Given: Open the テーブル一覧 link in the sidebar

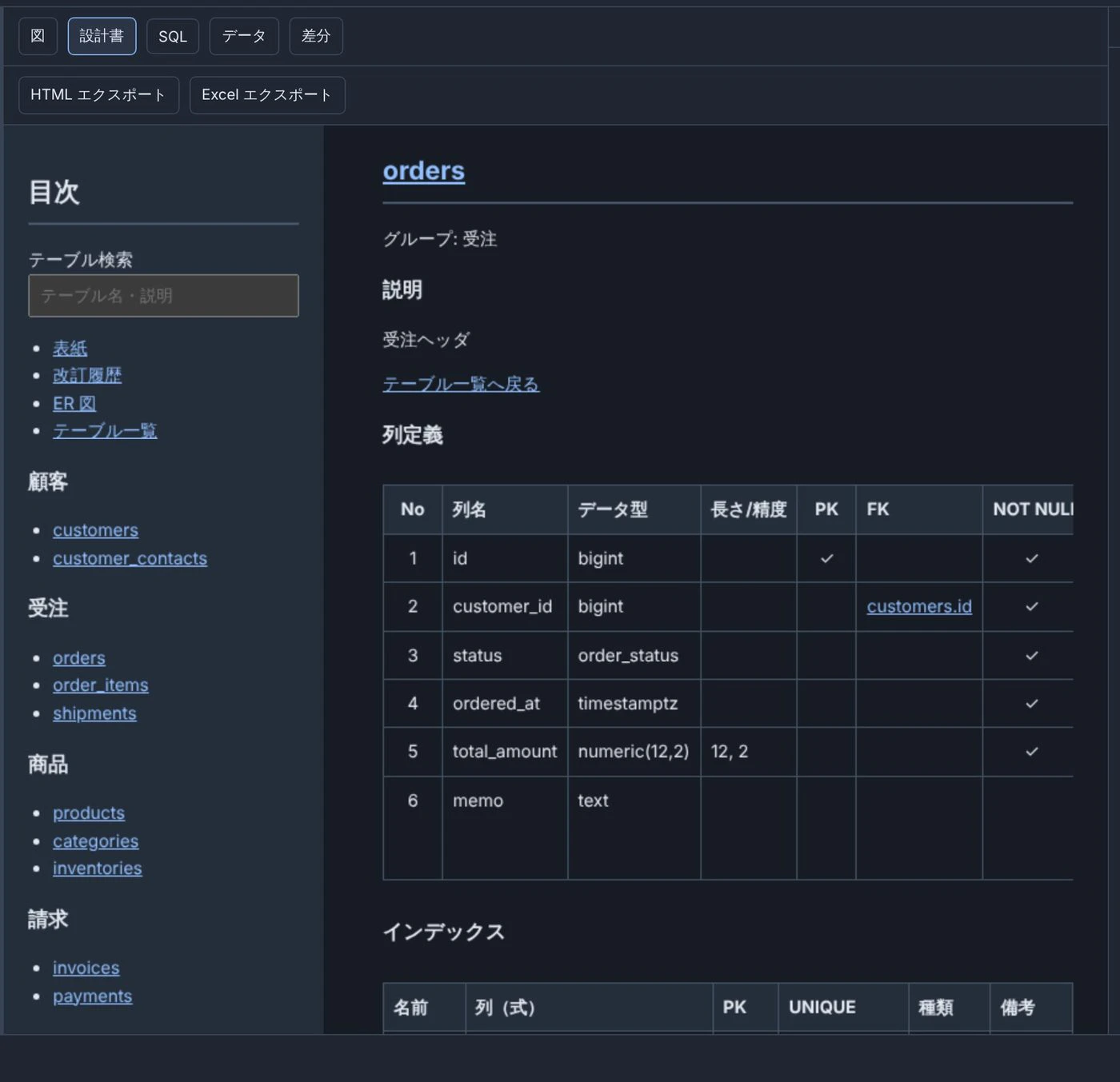Looking at the screenshot, I should 105,431.
